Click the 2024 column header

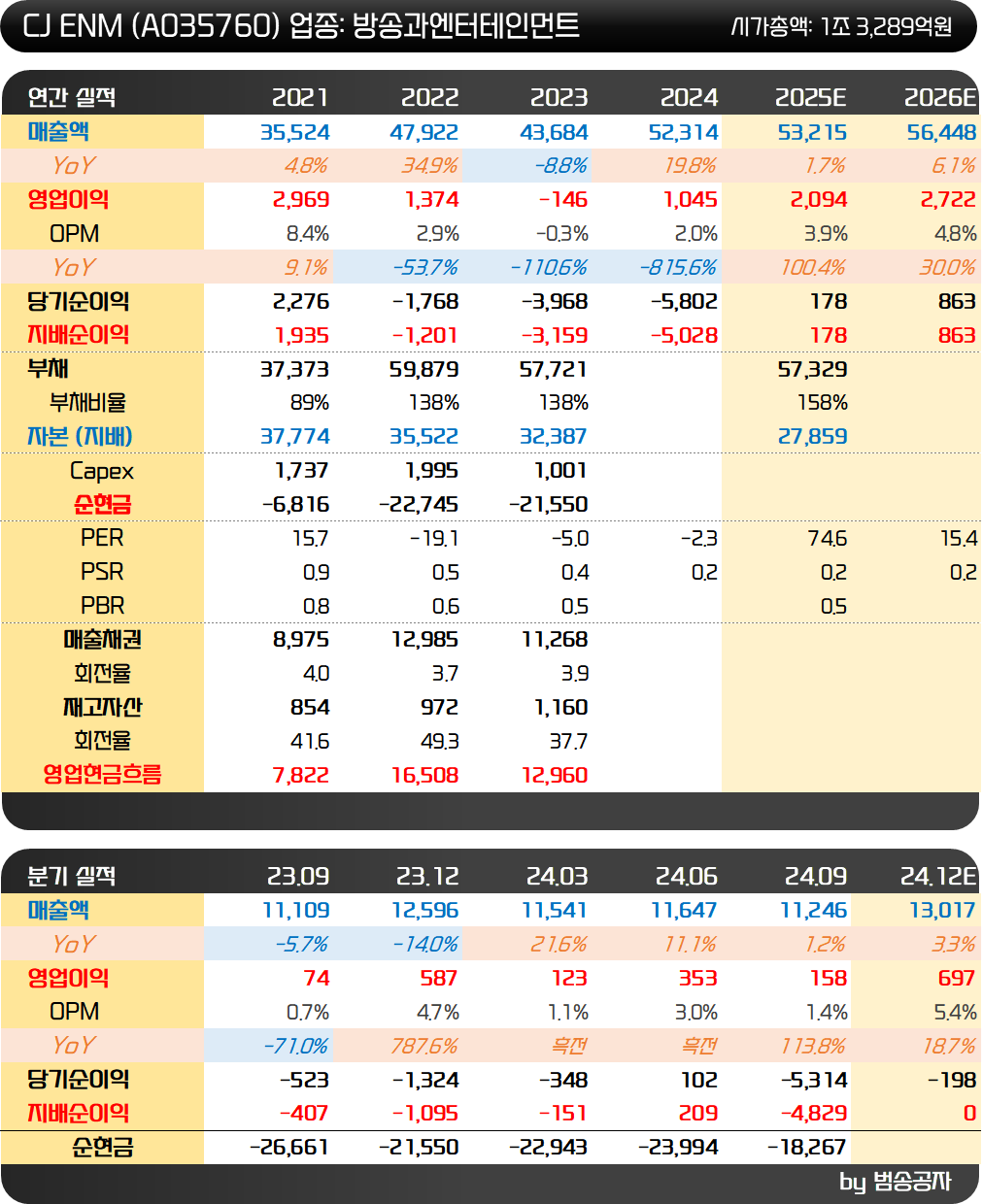(x=689, y=97)
